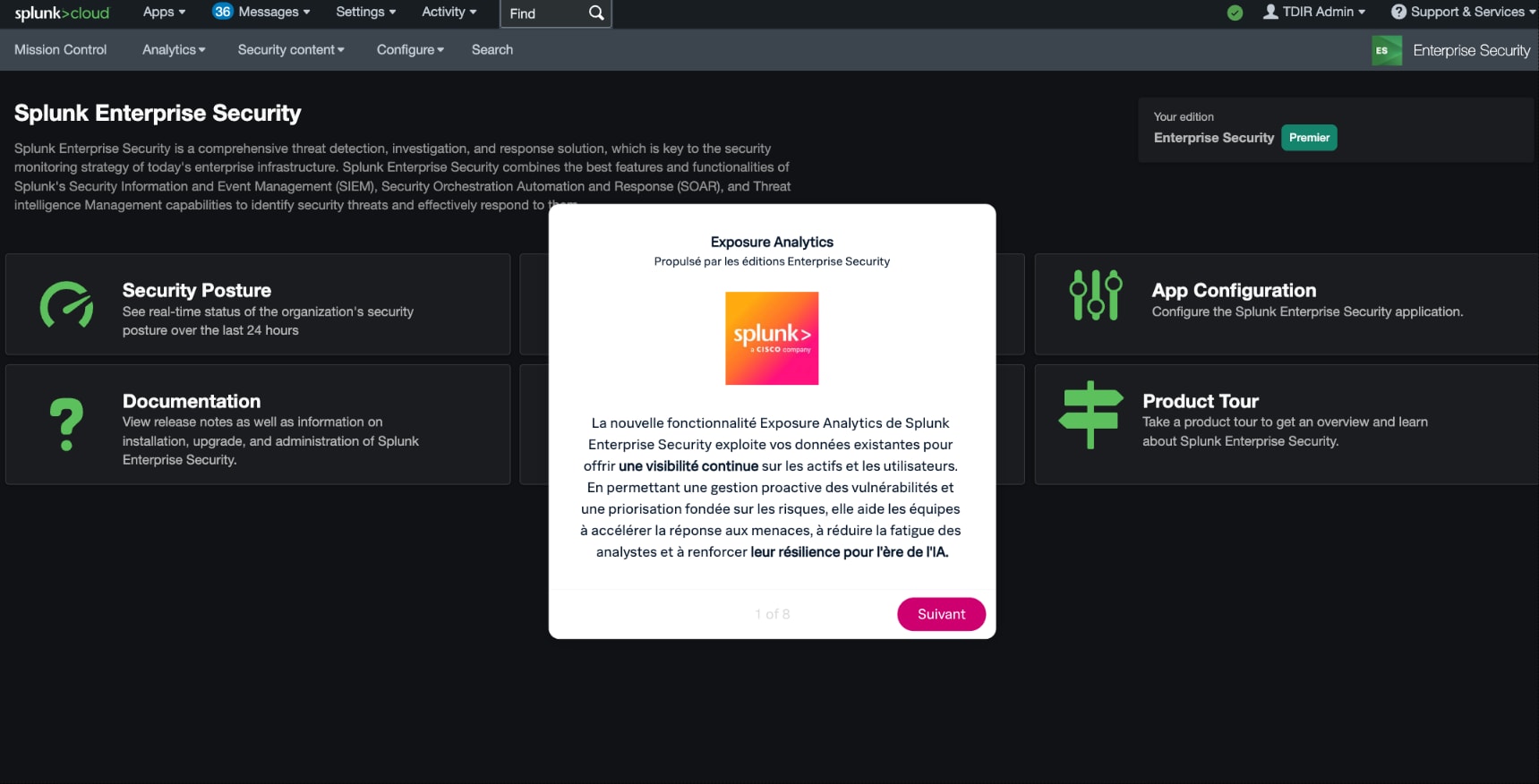Image resolution: width=1539 pixels, height=784 pixels.
Task: Open the Search nav item
Action: 492,50
